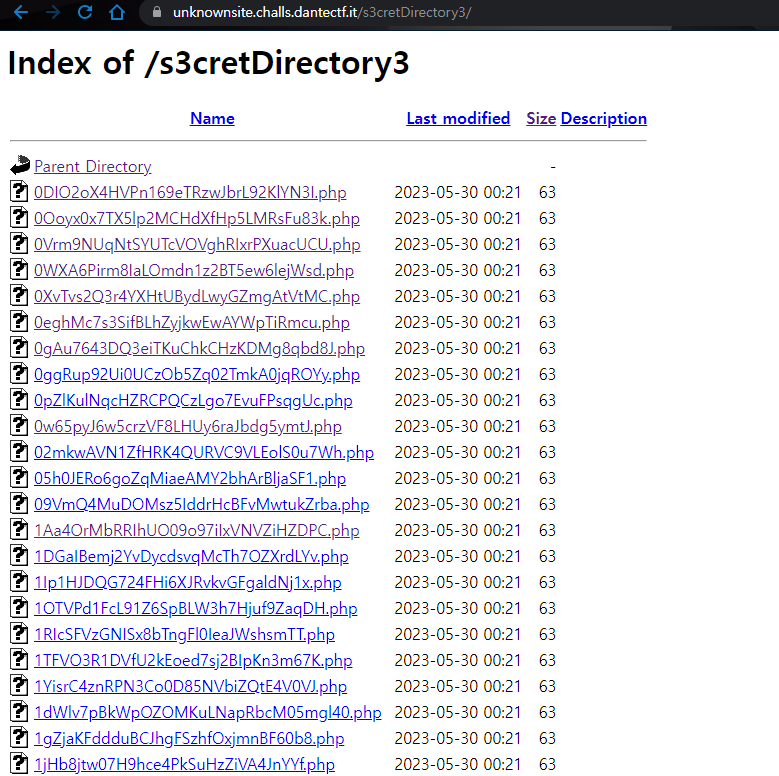Open the link 0gAu7643DQ3eiTKuChkCHzKDMg8qbd8J.php
The image size is (779, 776).
click(x=199, y=348)
